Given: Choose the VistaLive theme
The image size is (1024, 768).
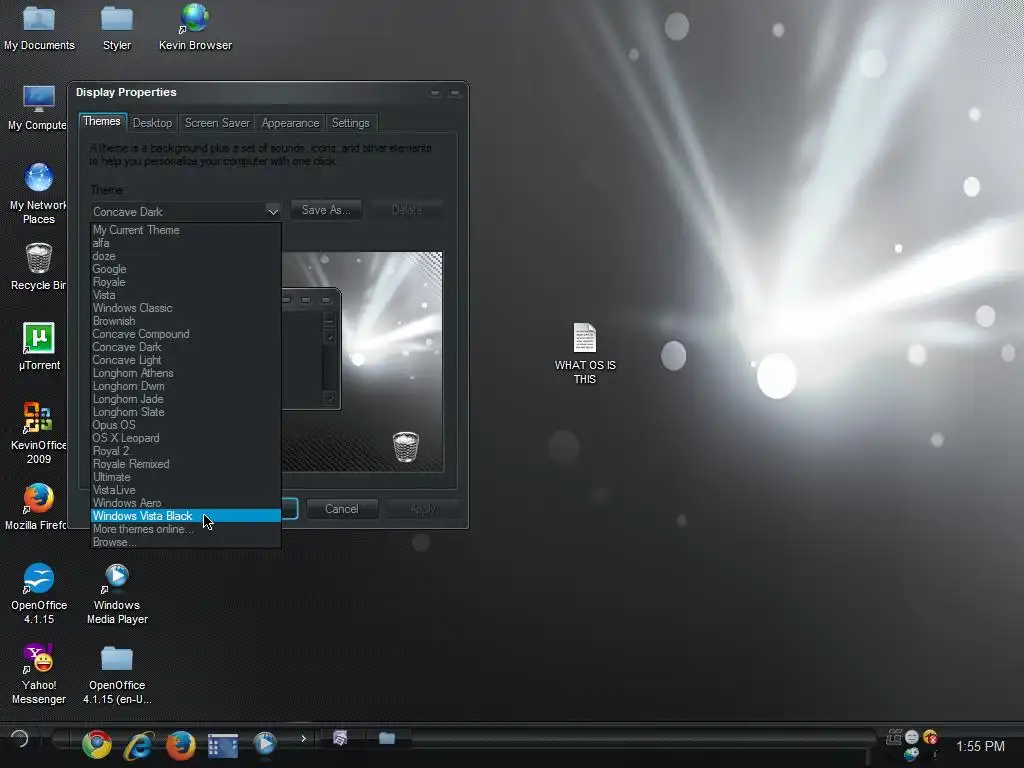Looking at the screenshot, I should 185,490.
